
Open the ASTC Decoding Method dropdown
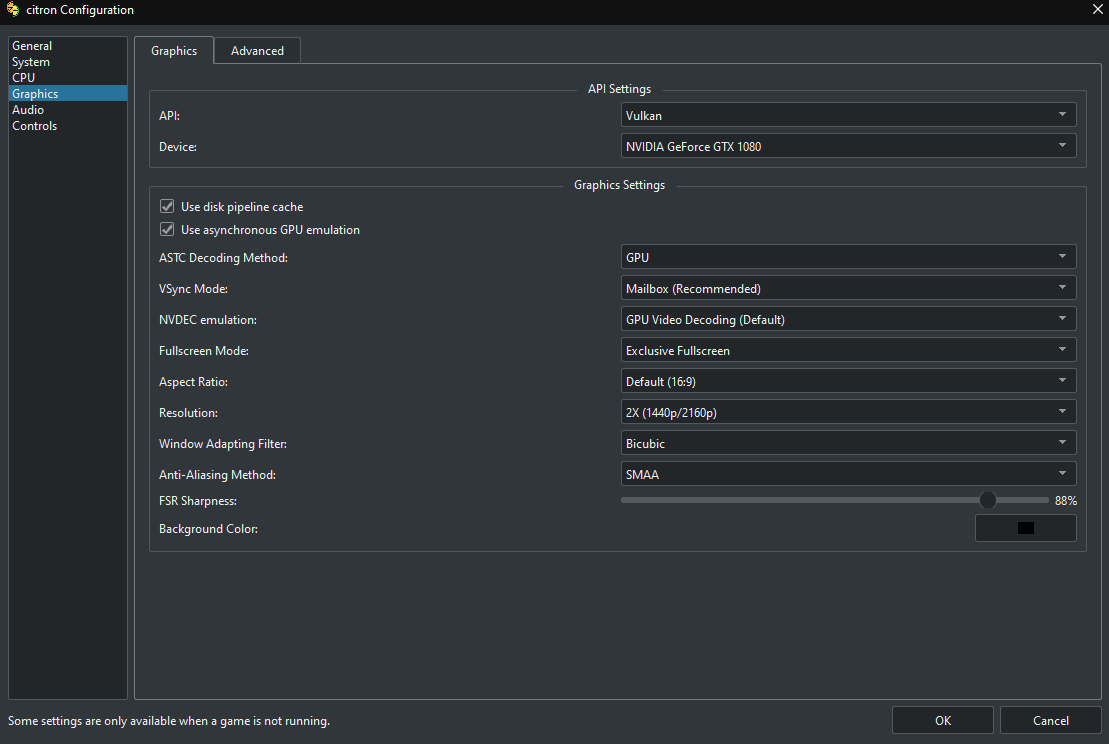(x=849, y=257)
